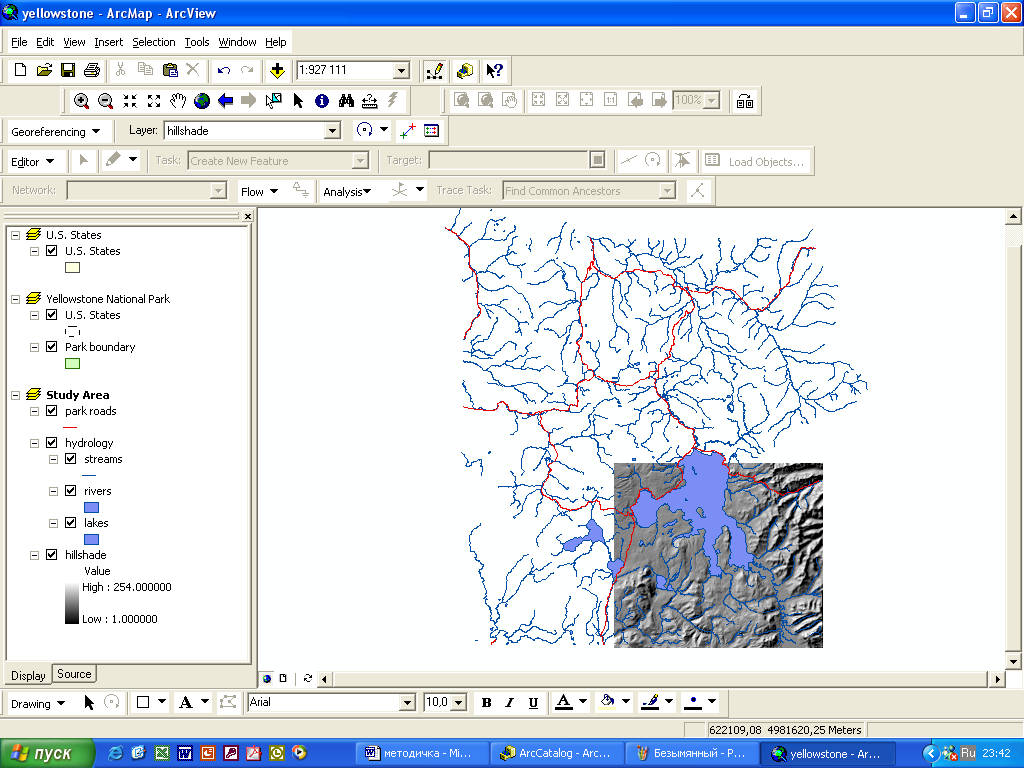Open the Georeferencing menu dropdown
Viewport: 1024px width, 768px height.
tap(55, 131)
